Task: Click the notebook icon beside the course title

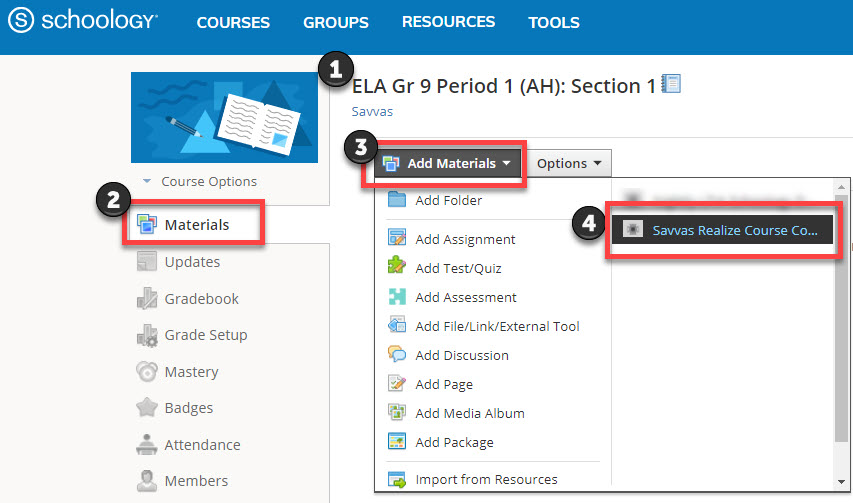Action: point(671,84)
